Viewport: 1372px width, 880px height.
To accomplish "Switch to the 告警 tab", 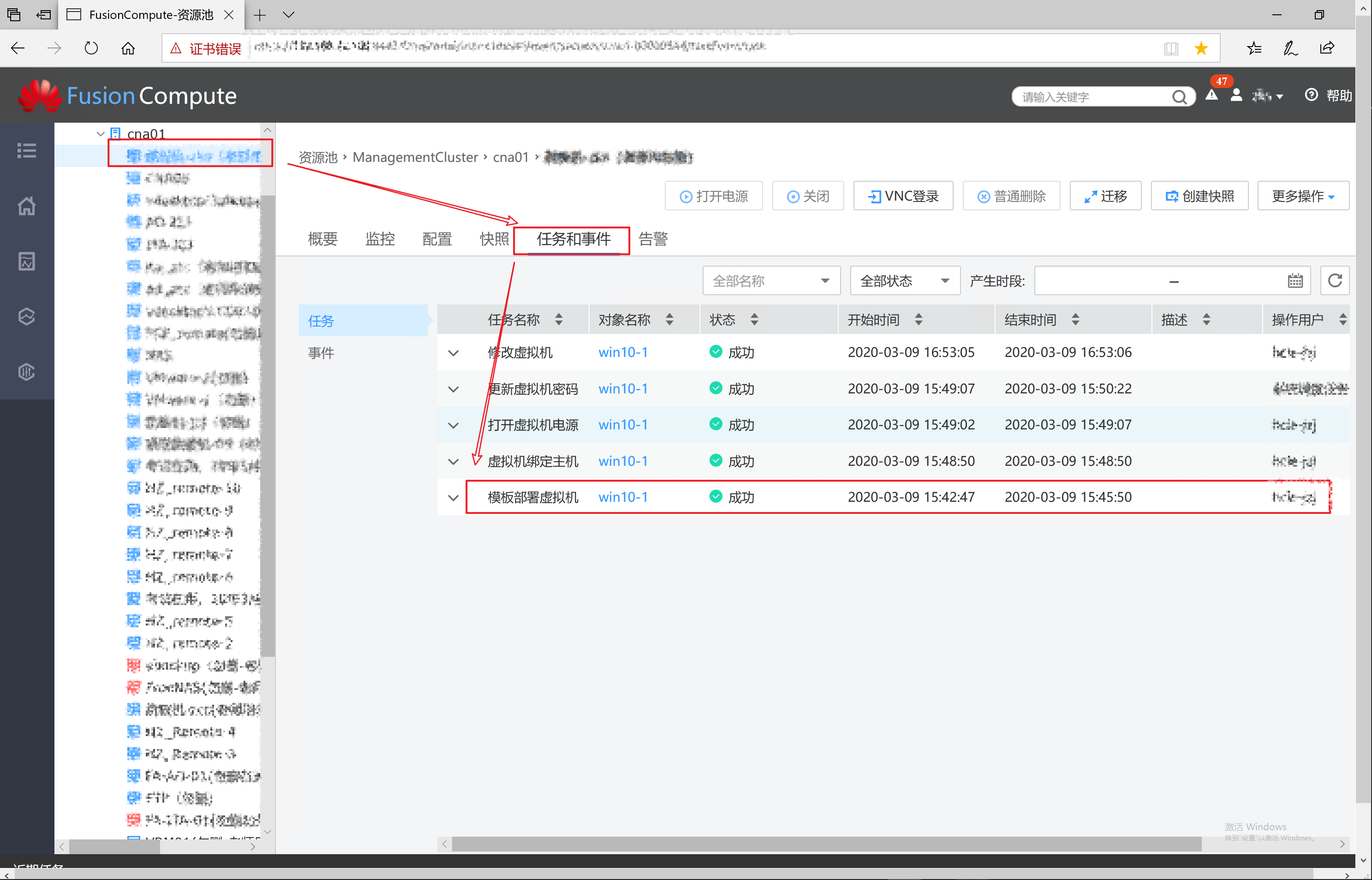I will pos(653,239).
